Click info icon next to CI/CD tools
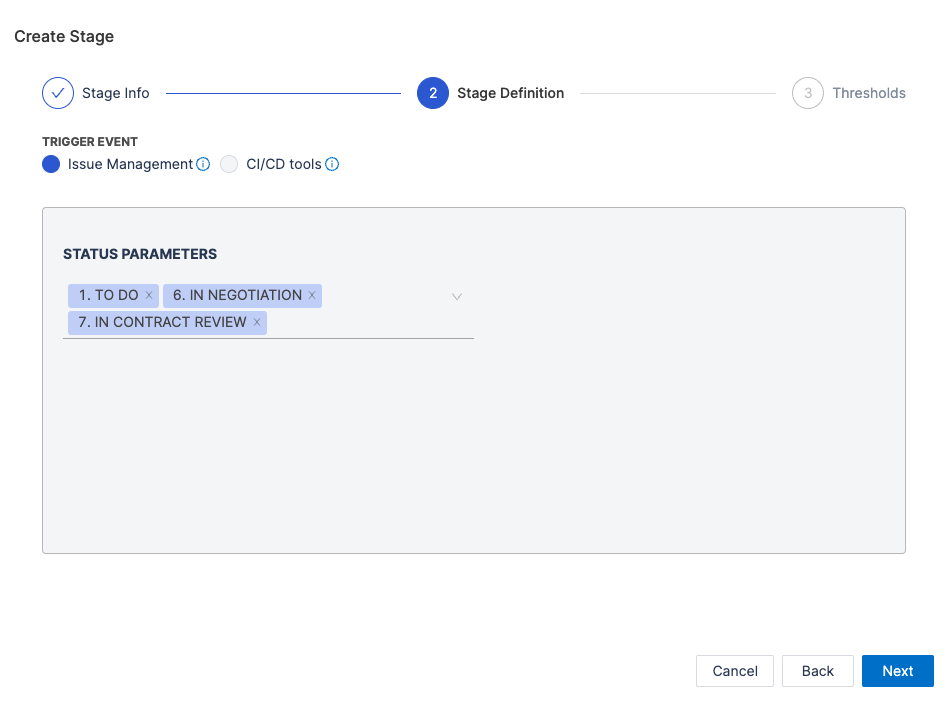The height and width of the screenshot is (703, 947). [332, 164]
